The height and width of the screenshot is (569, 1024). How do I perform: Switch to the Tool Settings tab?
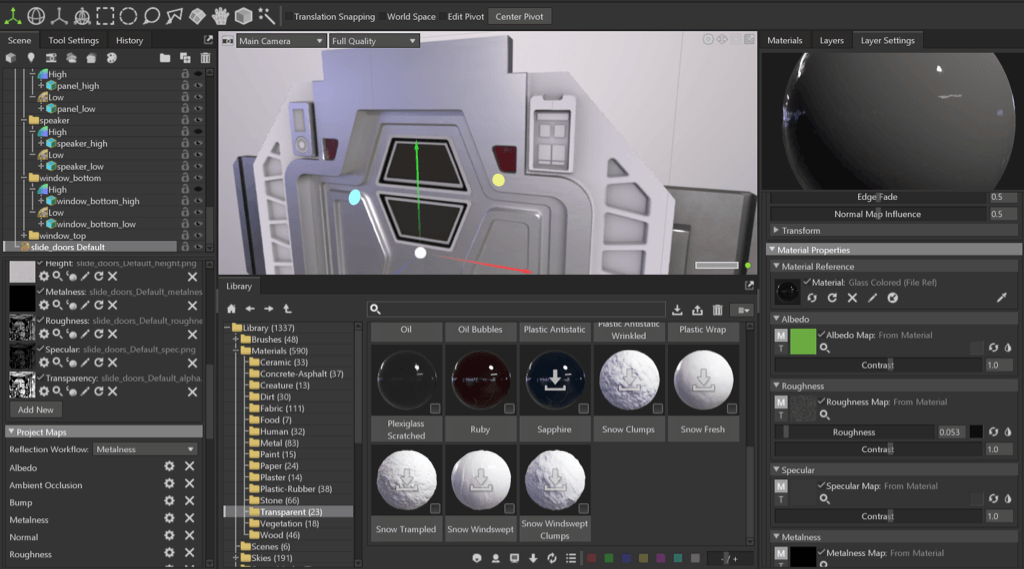click(x=74, y=41)
